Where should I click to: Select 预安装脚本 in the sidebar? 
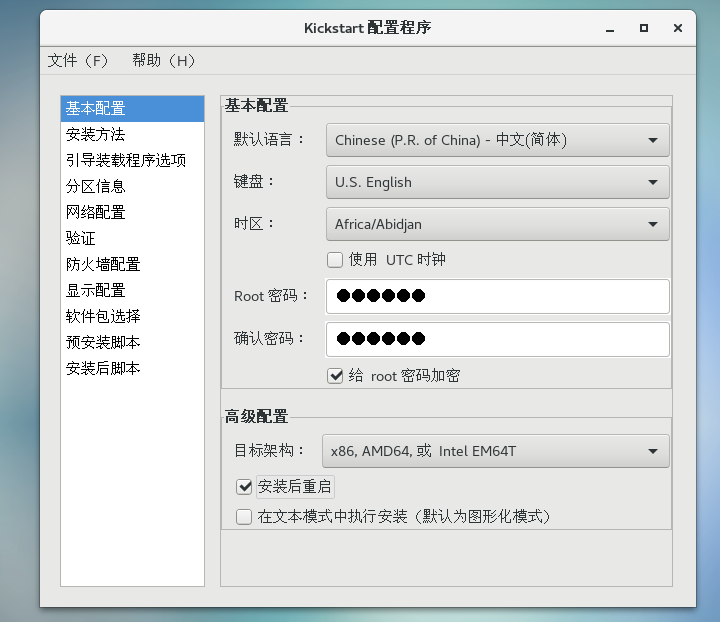pos(132,342)
